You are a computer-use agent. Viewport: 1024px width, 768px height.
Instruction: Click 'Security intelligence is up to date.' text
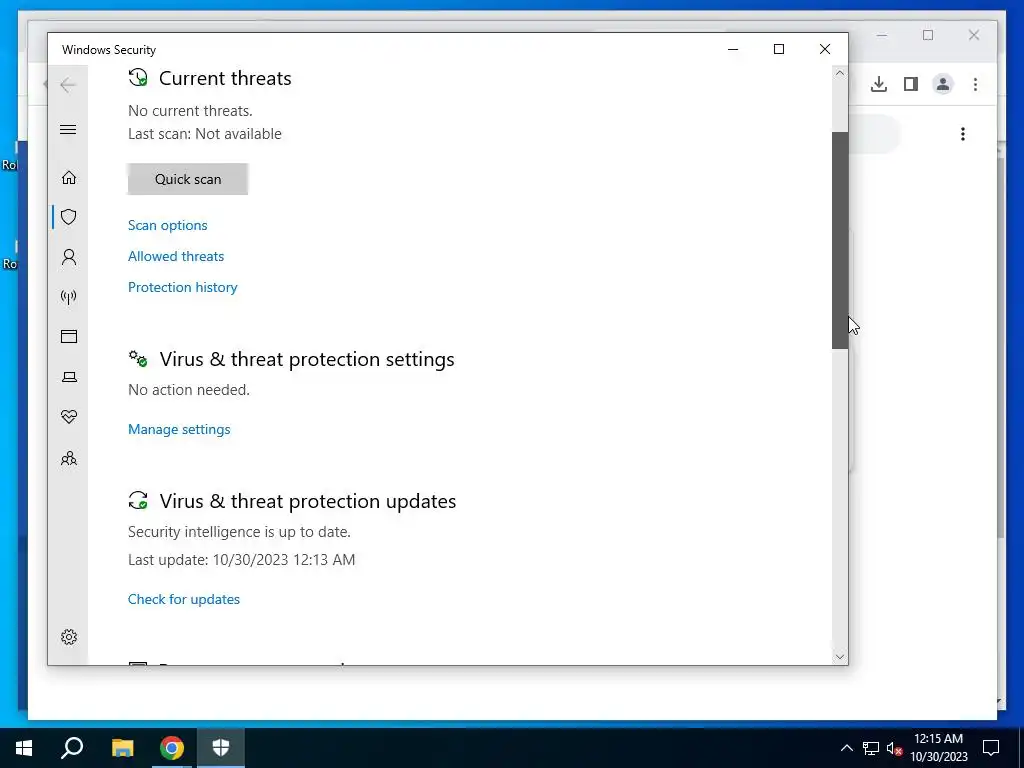coord(239,532)
